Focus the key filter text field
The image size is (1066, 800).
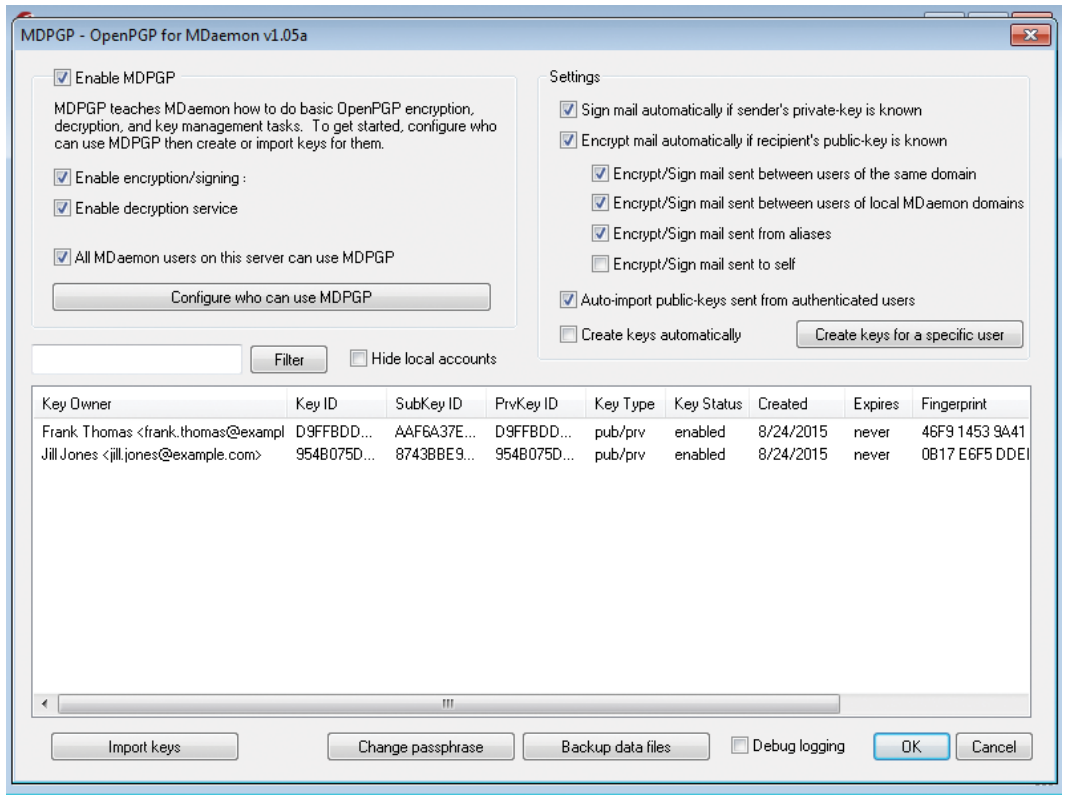click(x=137, y=360)
